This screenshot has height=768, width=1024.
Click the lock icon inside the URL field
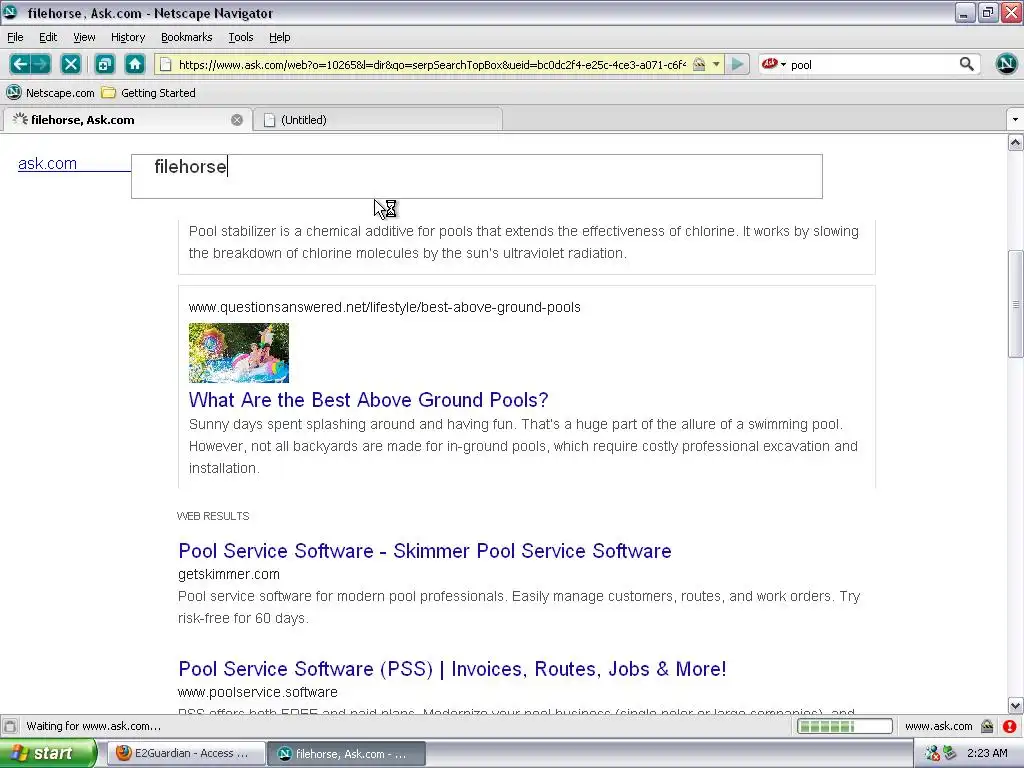pyautogui.click(x=699, y=65)
